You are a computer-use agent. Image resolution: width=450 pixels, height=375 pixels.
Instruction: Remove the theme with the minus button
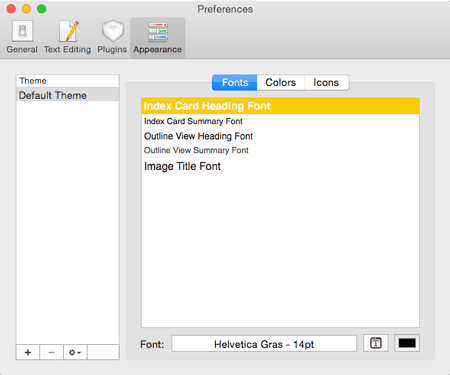51,352
